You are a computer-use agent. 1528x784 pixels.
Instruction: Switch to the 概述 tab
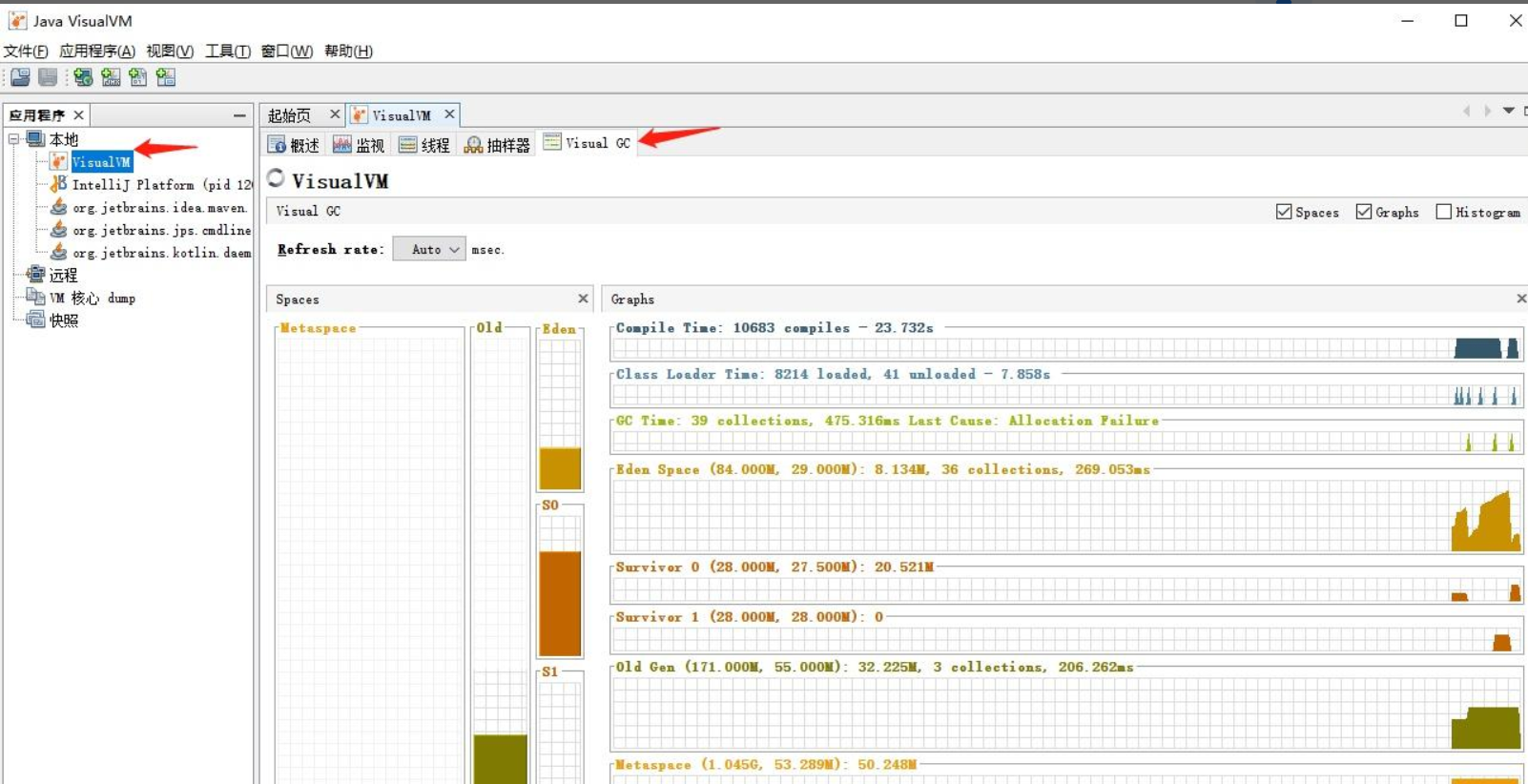pos(294,145)
